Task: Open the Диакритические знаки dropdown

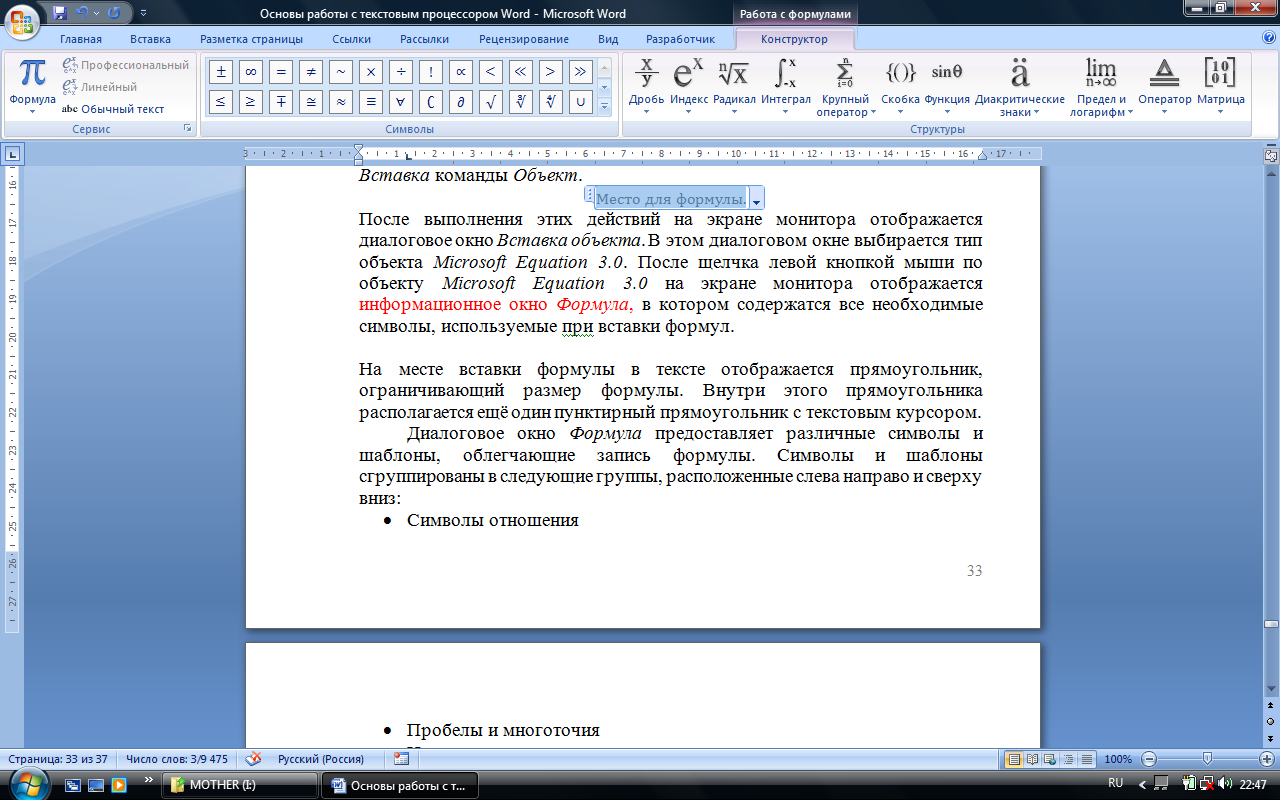Action: (x=1020, y=88)
